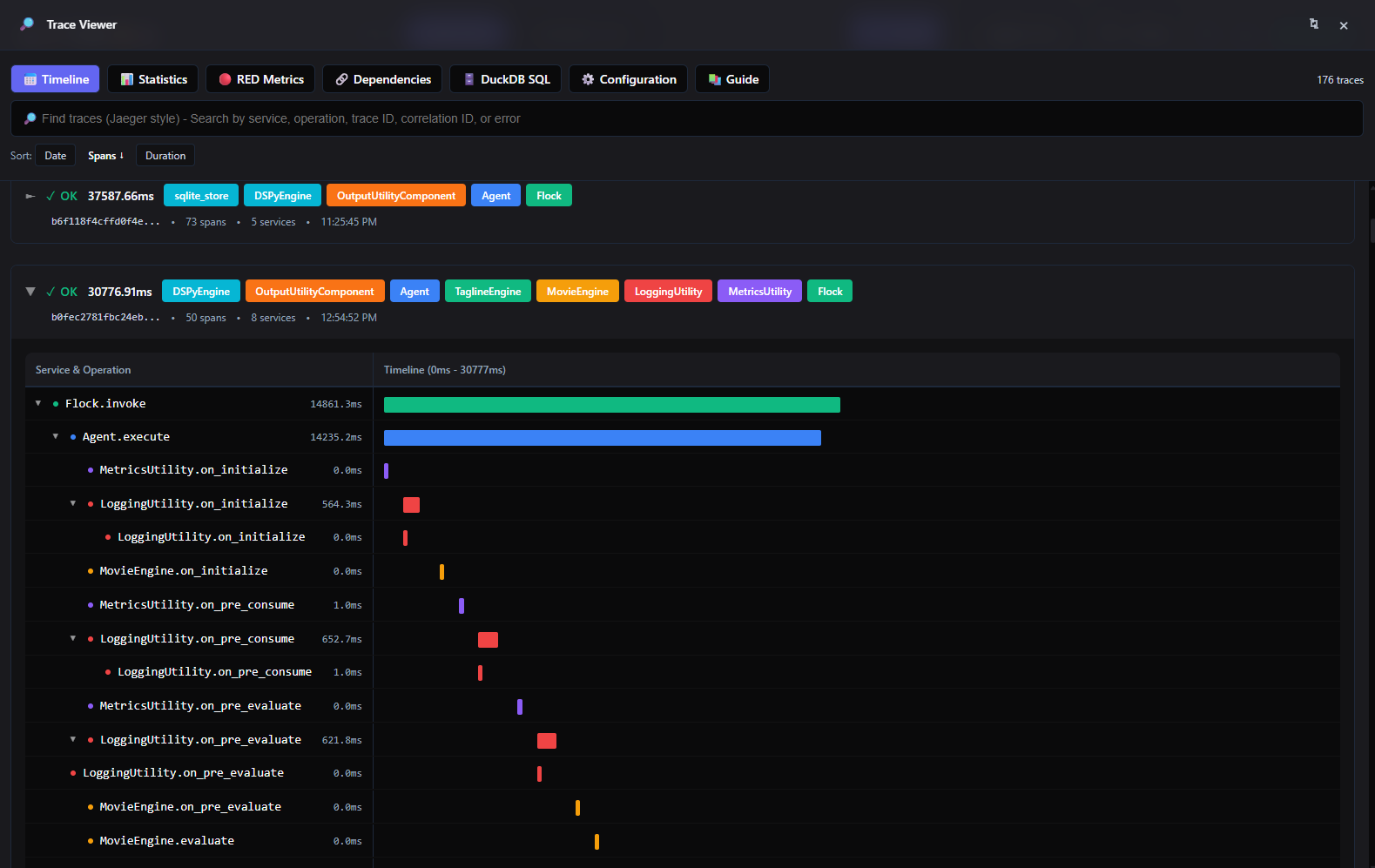Collapse the expanded 30776.91ms trace
The height and width of the screenshot is (868, 1375).
[30, 292]
